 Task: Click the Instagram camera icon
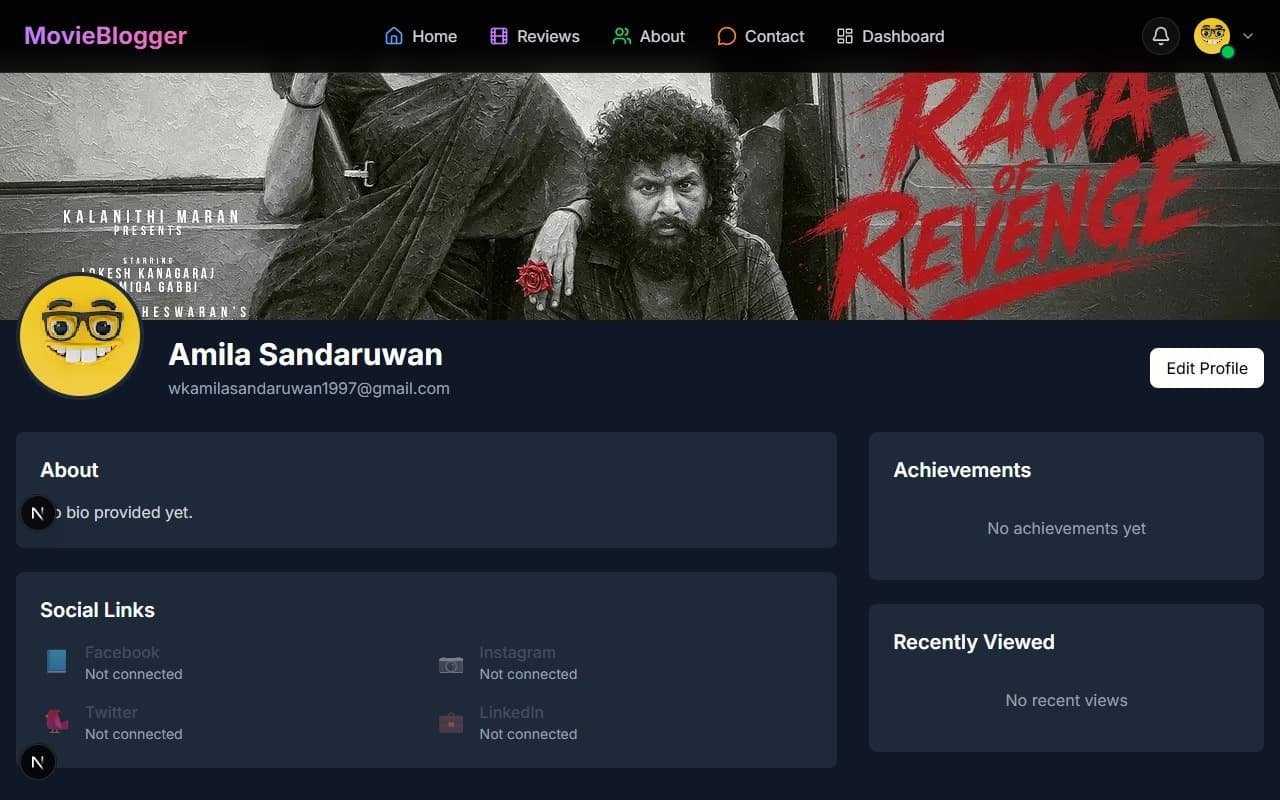(451, 664)
